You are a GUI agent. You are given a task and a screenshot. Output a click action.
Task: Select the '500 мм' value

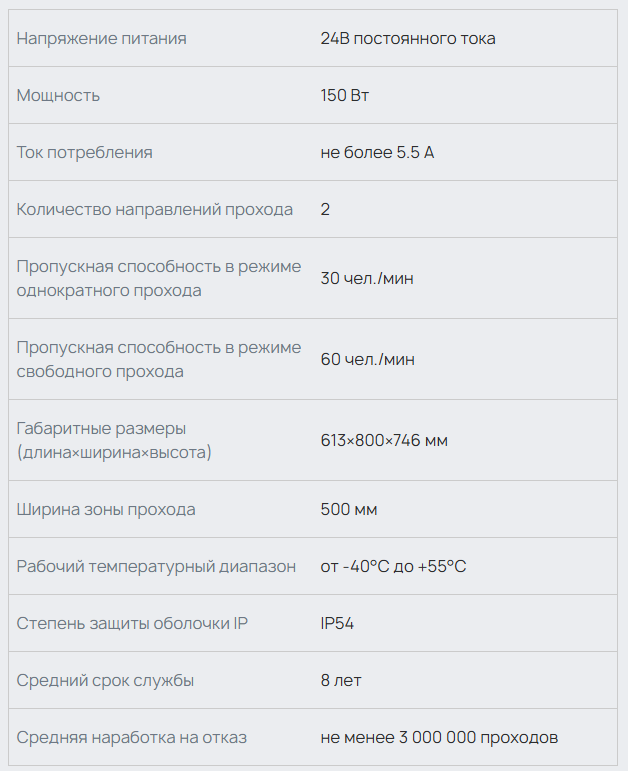click(349, 510)
